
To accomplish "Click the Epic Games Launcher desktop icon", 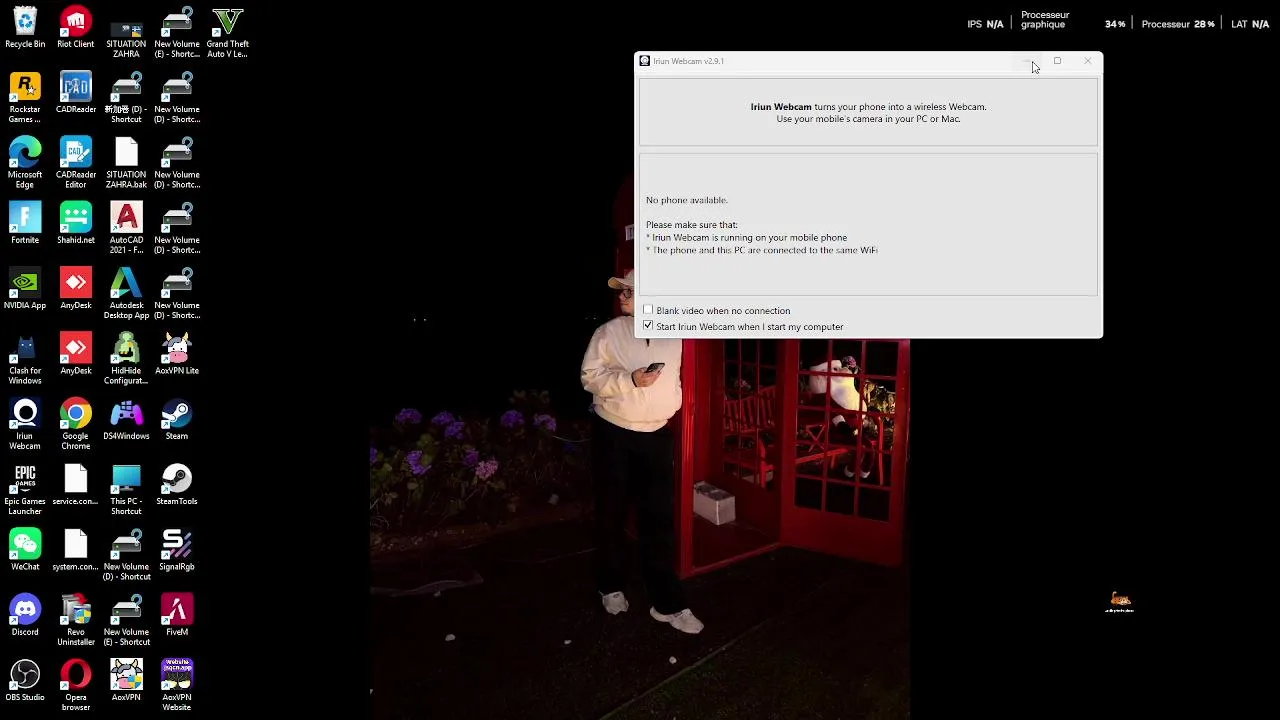I will point(25,490).
